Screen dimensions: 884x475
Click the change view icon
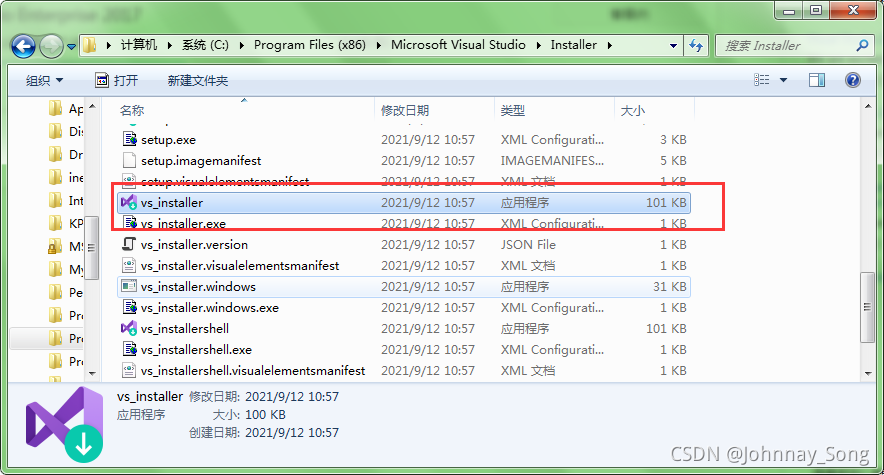762,80
